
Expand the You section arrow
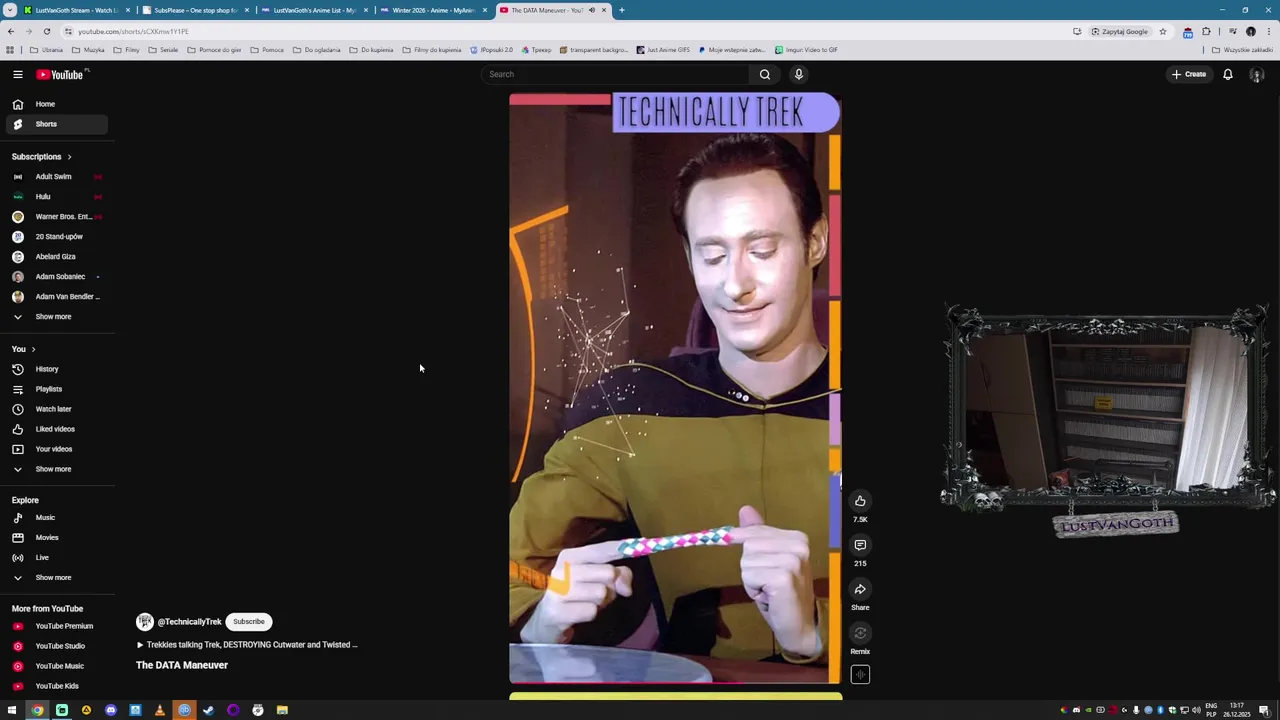click(33, 349)
